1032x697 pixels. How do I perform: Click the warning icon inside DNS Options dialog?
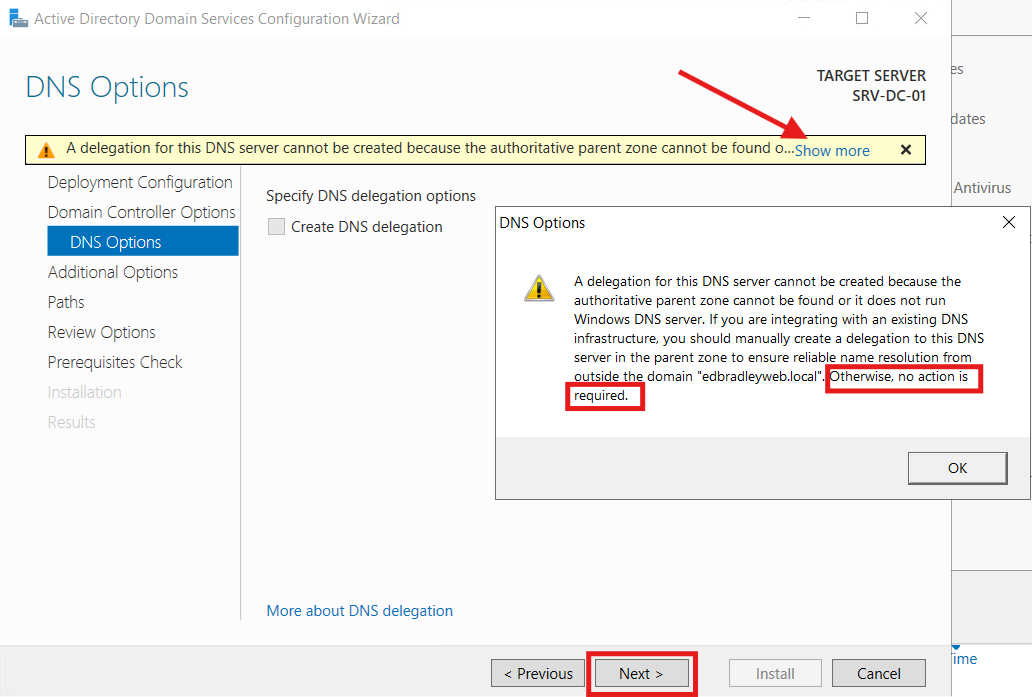point(539,288)
